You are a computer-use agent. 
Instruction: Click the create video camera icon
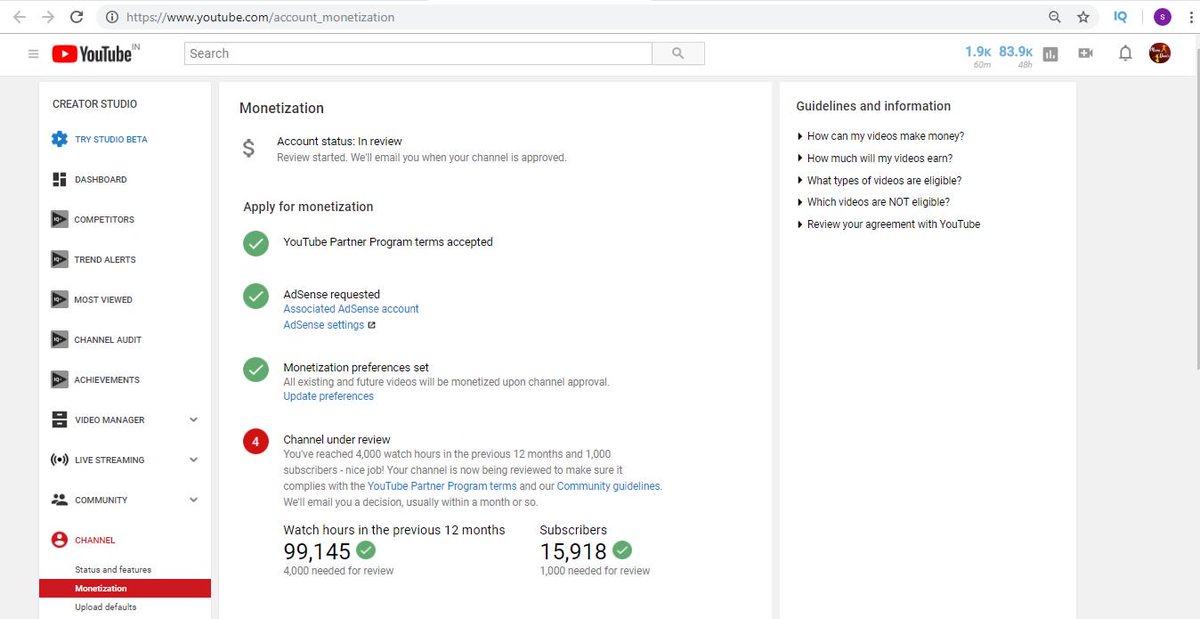(1086, 54)
